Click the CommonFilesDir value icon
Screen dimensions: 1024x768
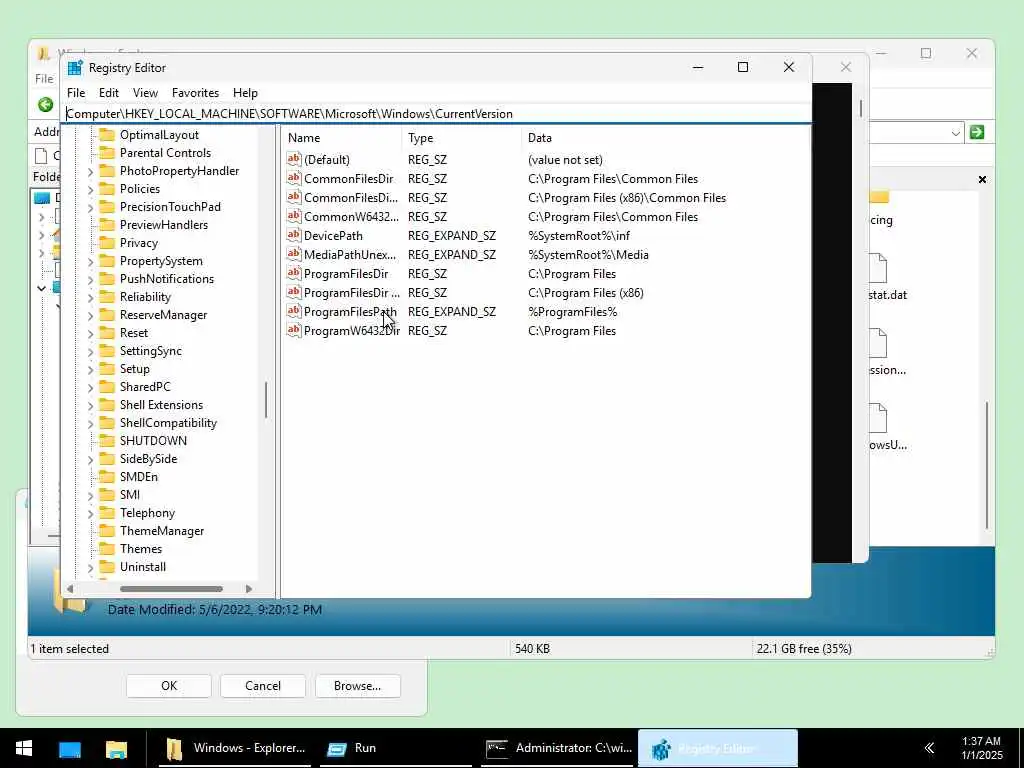[x=294, y=178]
